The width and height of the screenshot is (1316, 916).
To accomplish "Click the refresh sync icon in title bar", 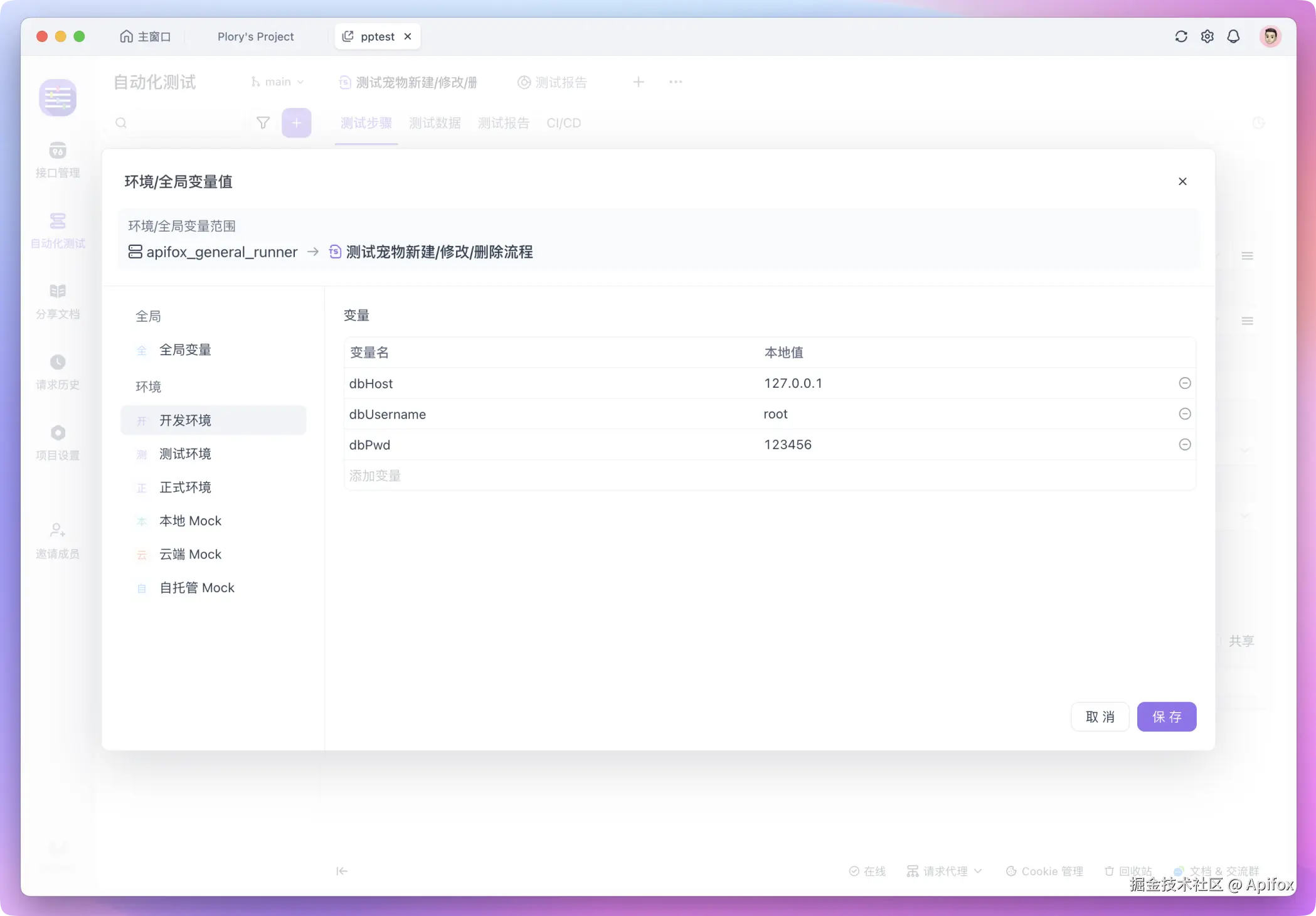I will 1181,36.
